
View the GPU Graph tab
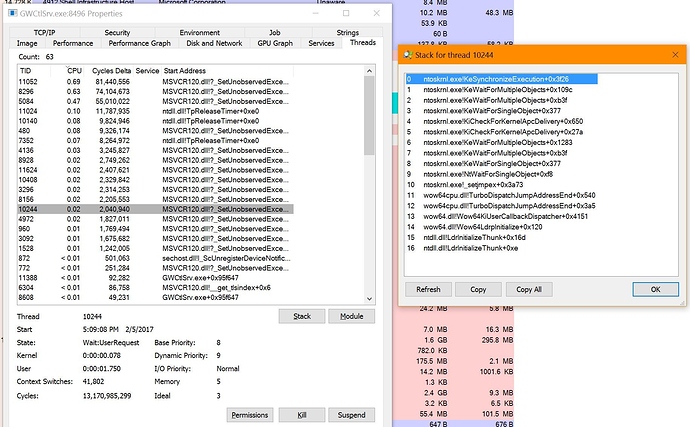point(275,44)
